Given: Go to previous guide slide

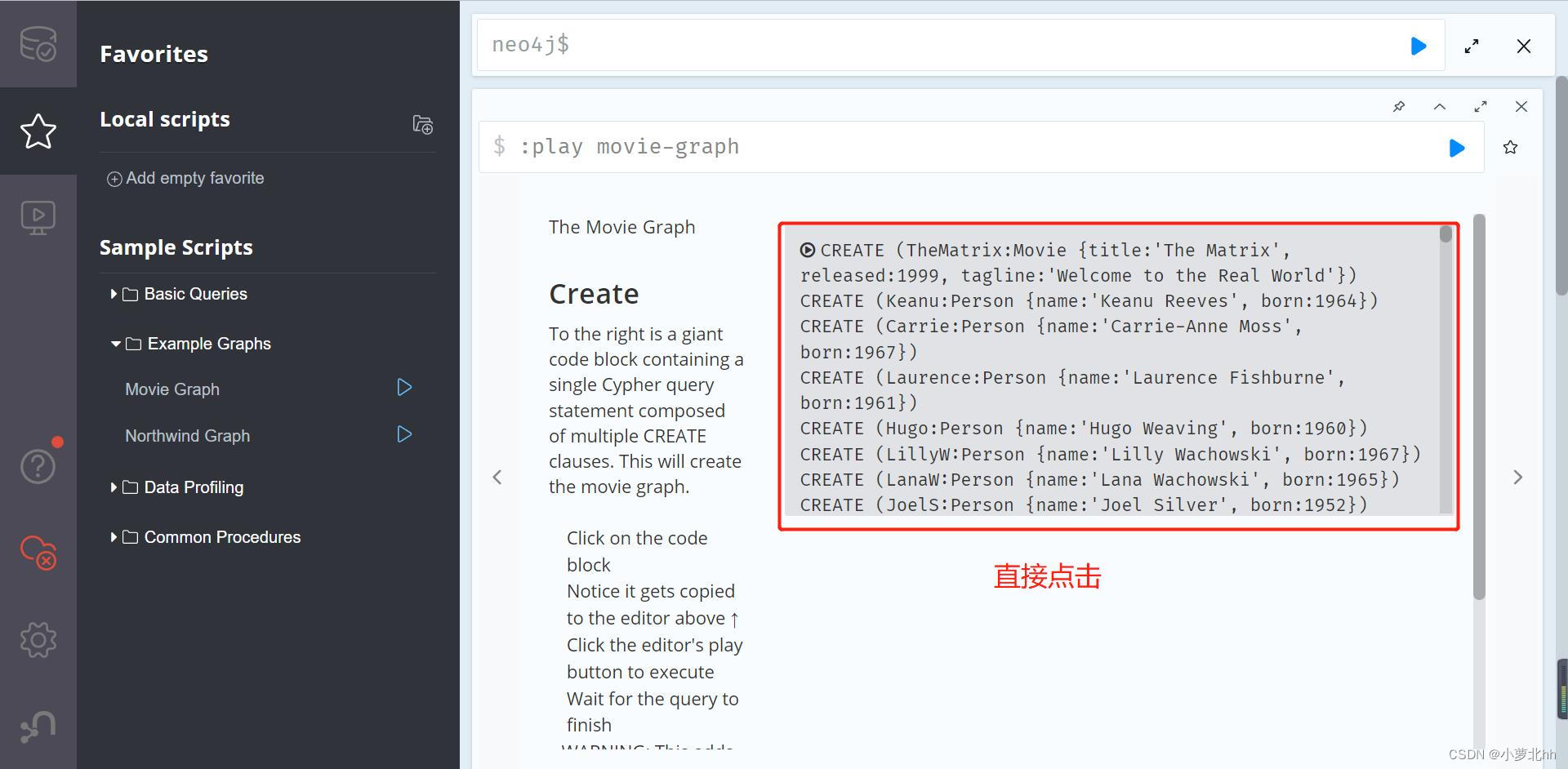Looking at the screenshot, I should 497,477.
